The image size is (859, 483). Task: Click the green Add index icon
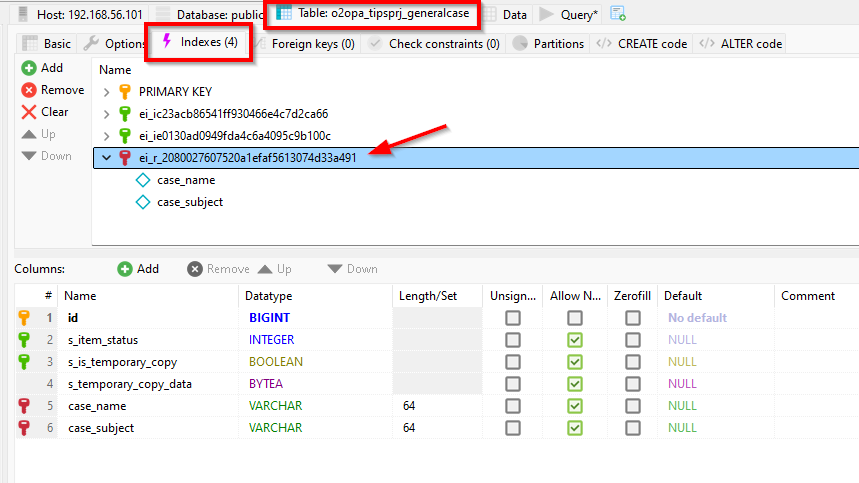click(x=29, y=68)
